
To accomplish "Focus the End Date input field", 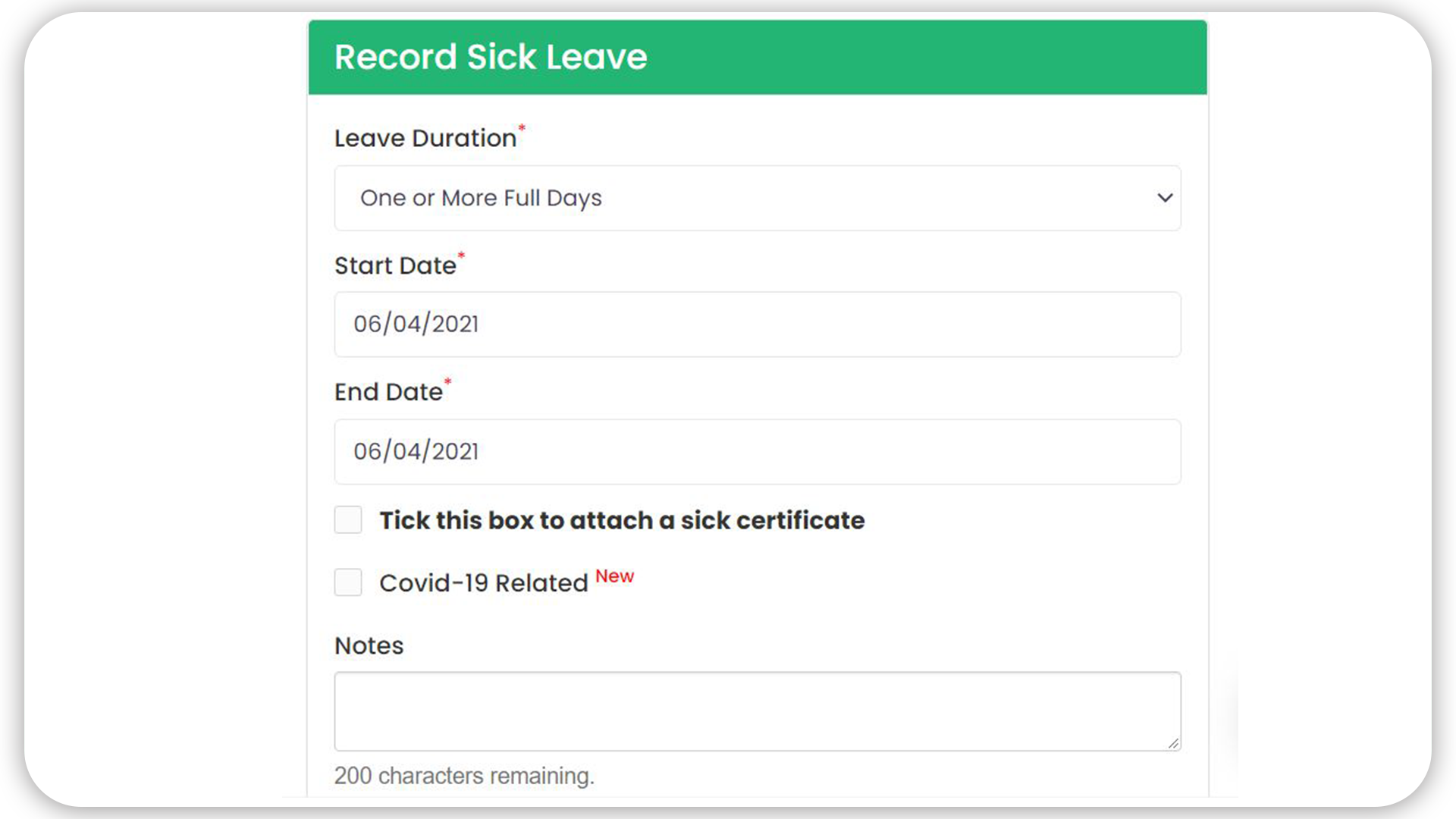I will pos(758,452).
